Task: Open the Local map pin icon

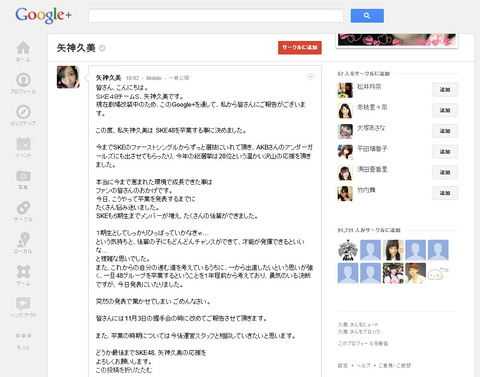Action: 23,239
